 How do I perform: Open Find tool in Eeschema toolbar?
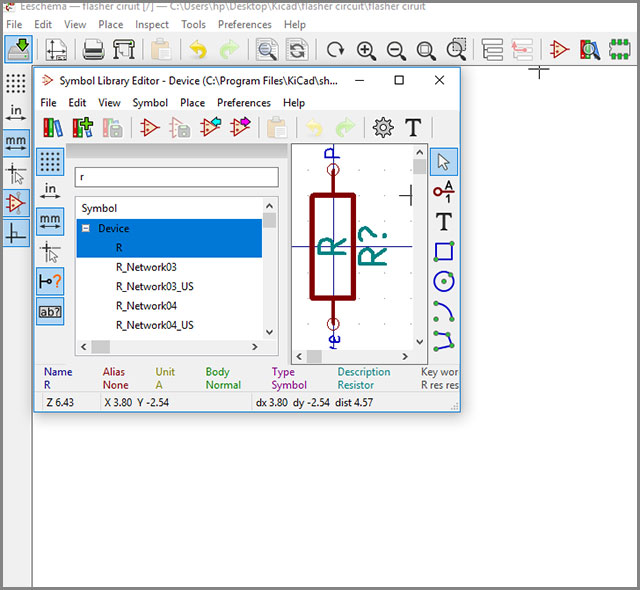[267, 49]
